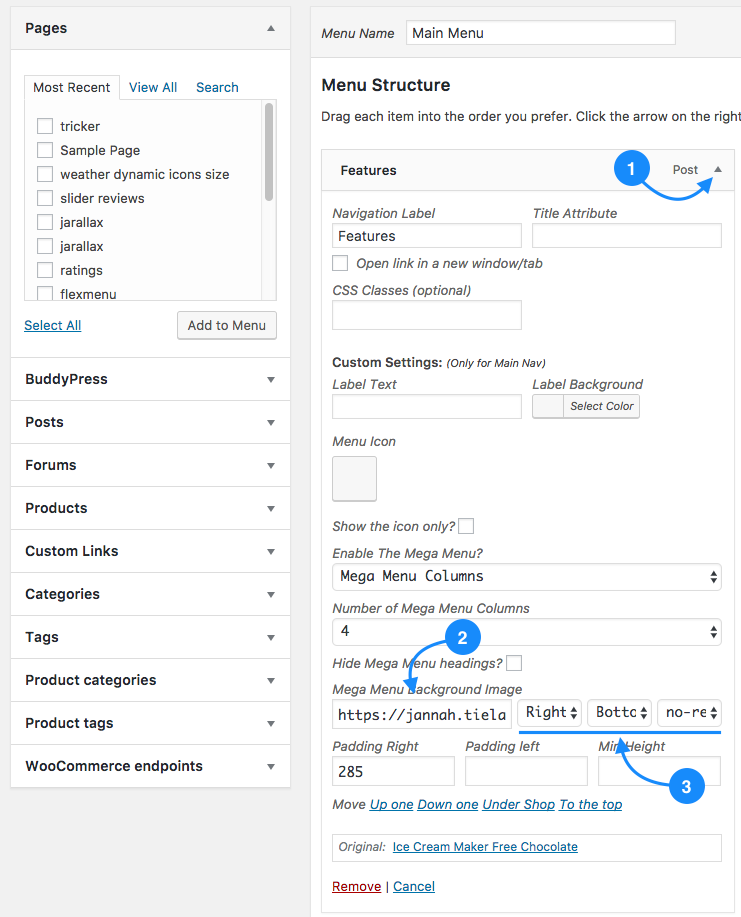Screen dimensions: 741x917
Task: Switch to the Most Recent tab
Action: pyautogui.click(x=71, y=87)
